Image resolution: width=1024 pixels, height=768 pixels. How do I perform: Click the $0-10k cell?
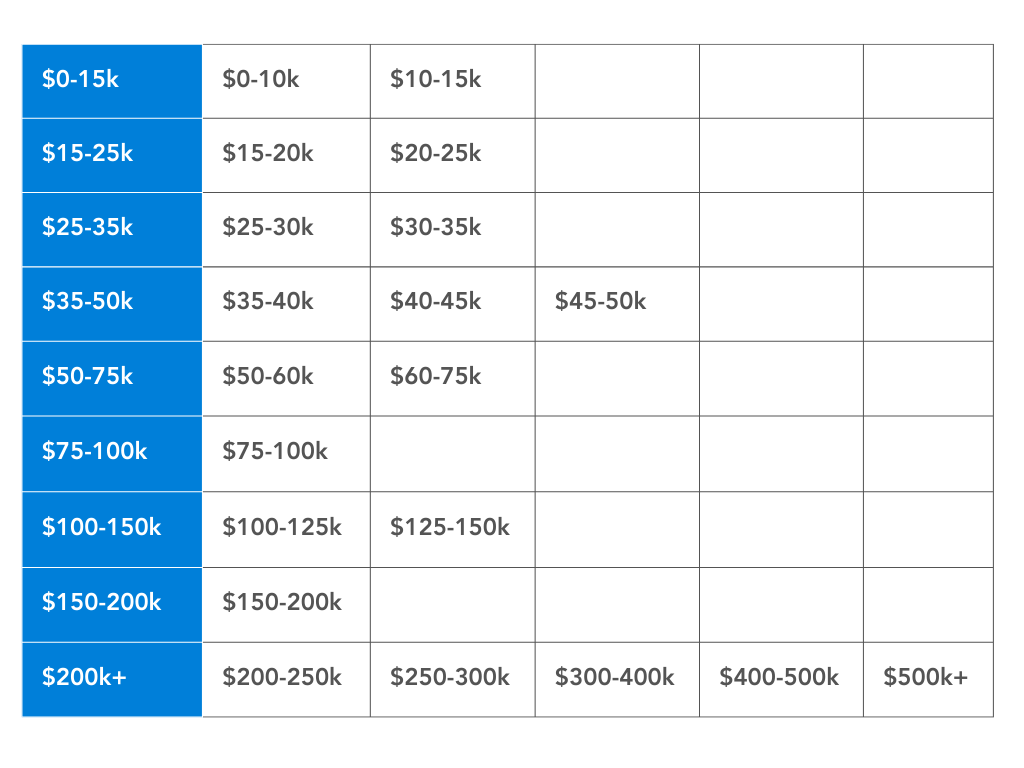click(x=285, y=80)
